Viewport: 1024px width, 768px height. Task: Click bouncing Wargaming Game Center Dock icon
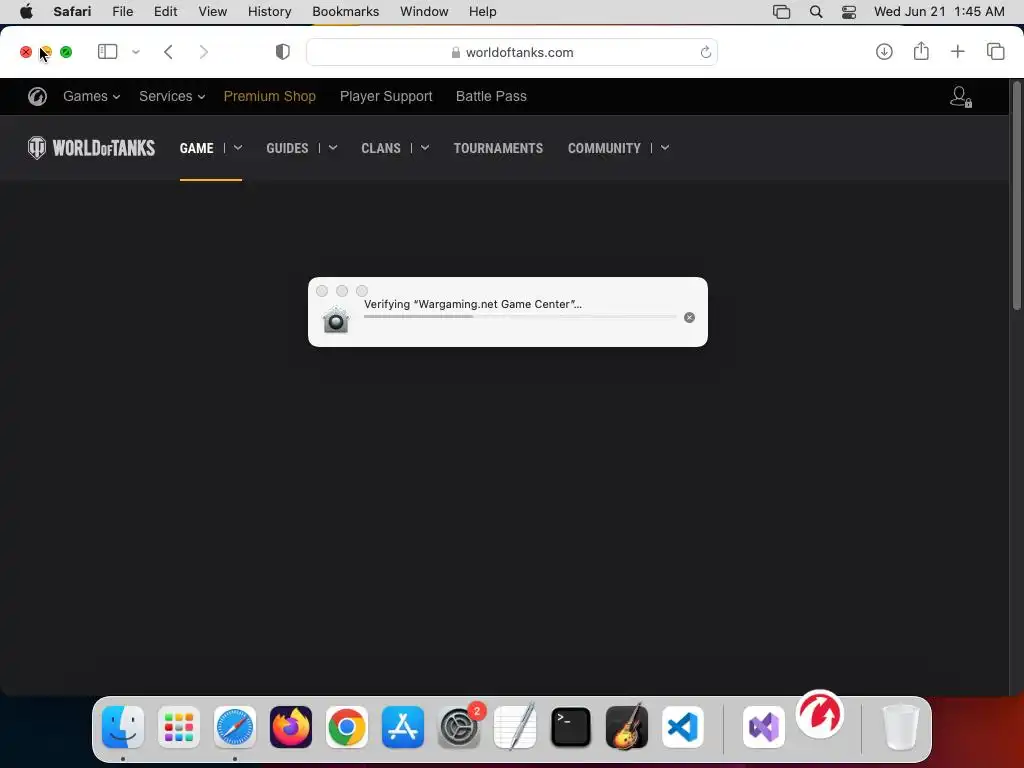820,714
